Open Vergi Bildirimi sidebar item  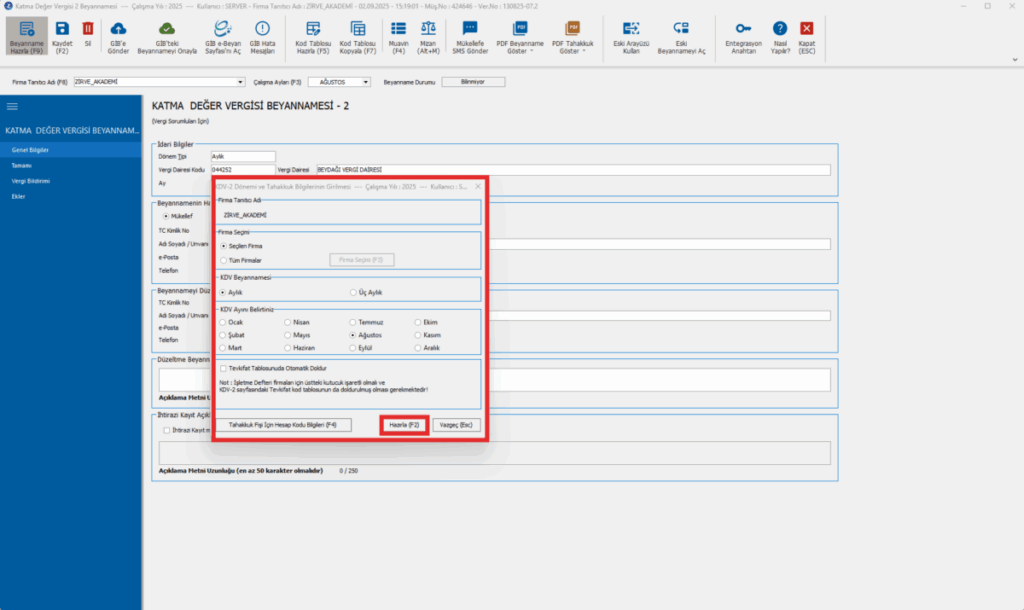tap(71, 181)
